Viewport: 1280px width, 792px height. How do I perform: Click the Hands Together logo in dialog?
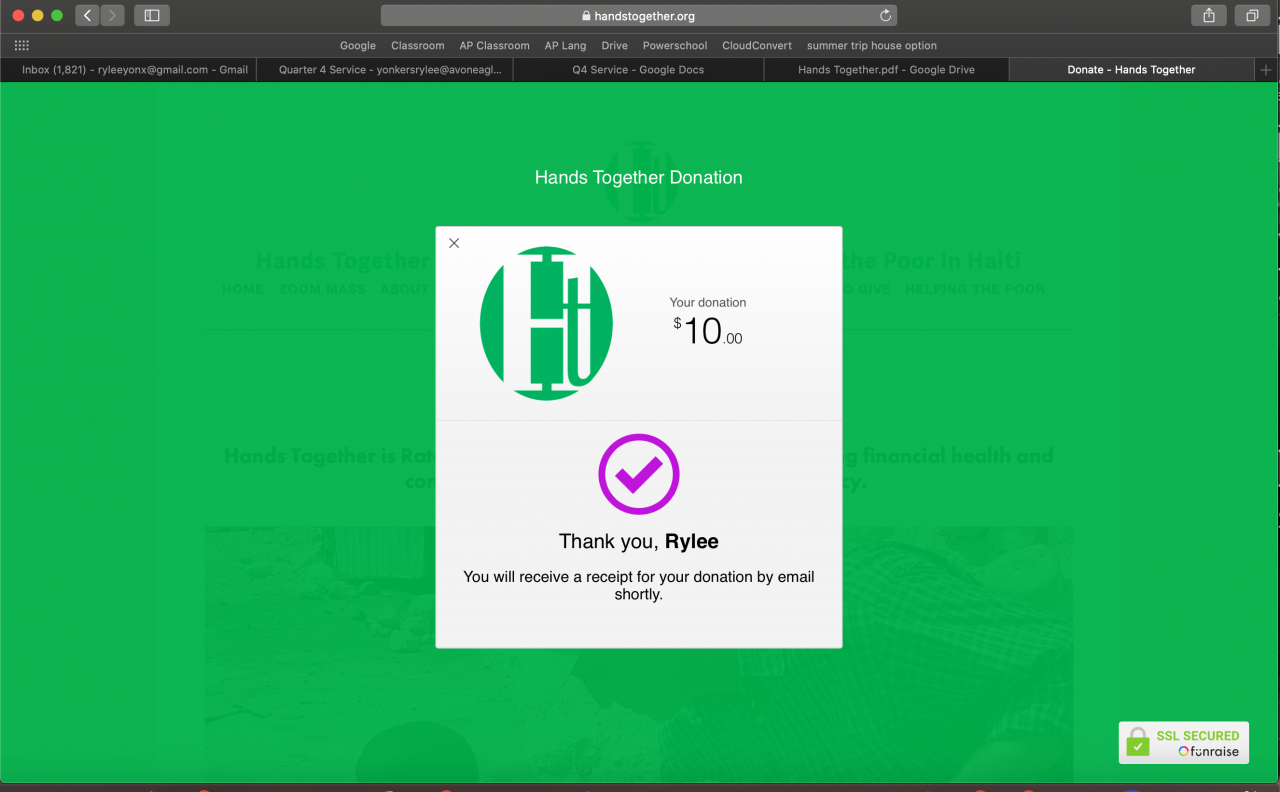coord(546,323)
